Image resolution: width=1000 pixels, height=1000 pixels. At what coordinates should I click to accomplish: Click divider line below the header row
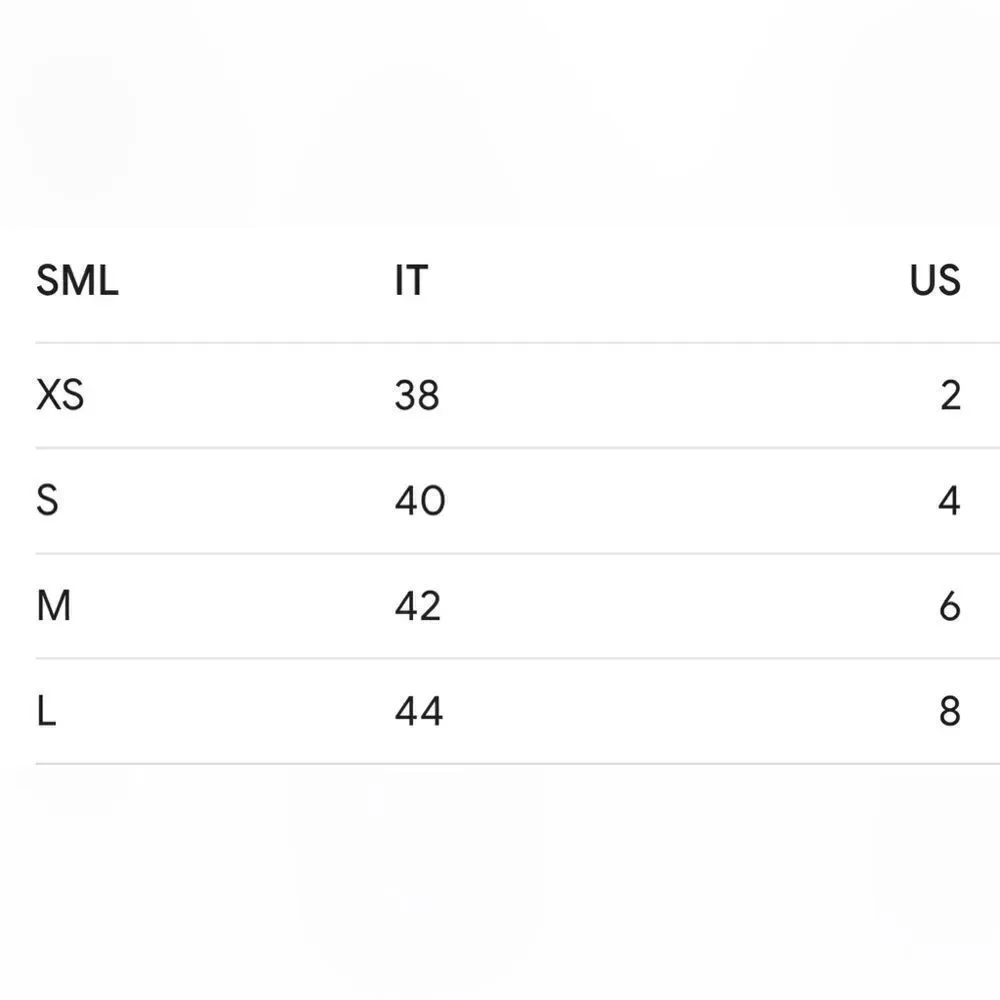(x=500, y=343)
